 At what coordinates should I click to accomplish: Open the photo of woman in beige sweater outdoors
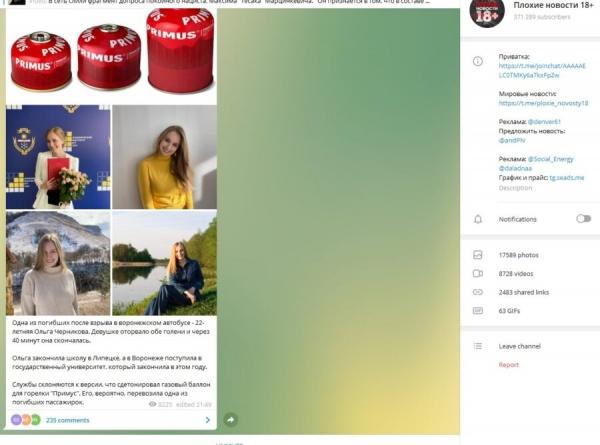point(58,263)
